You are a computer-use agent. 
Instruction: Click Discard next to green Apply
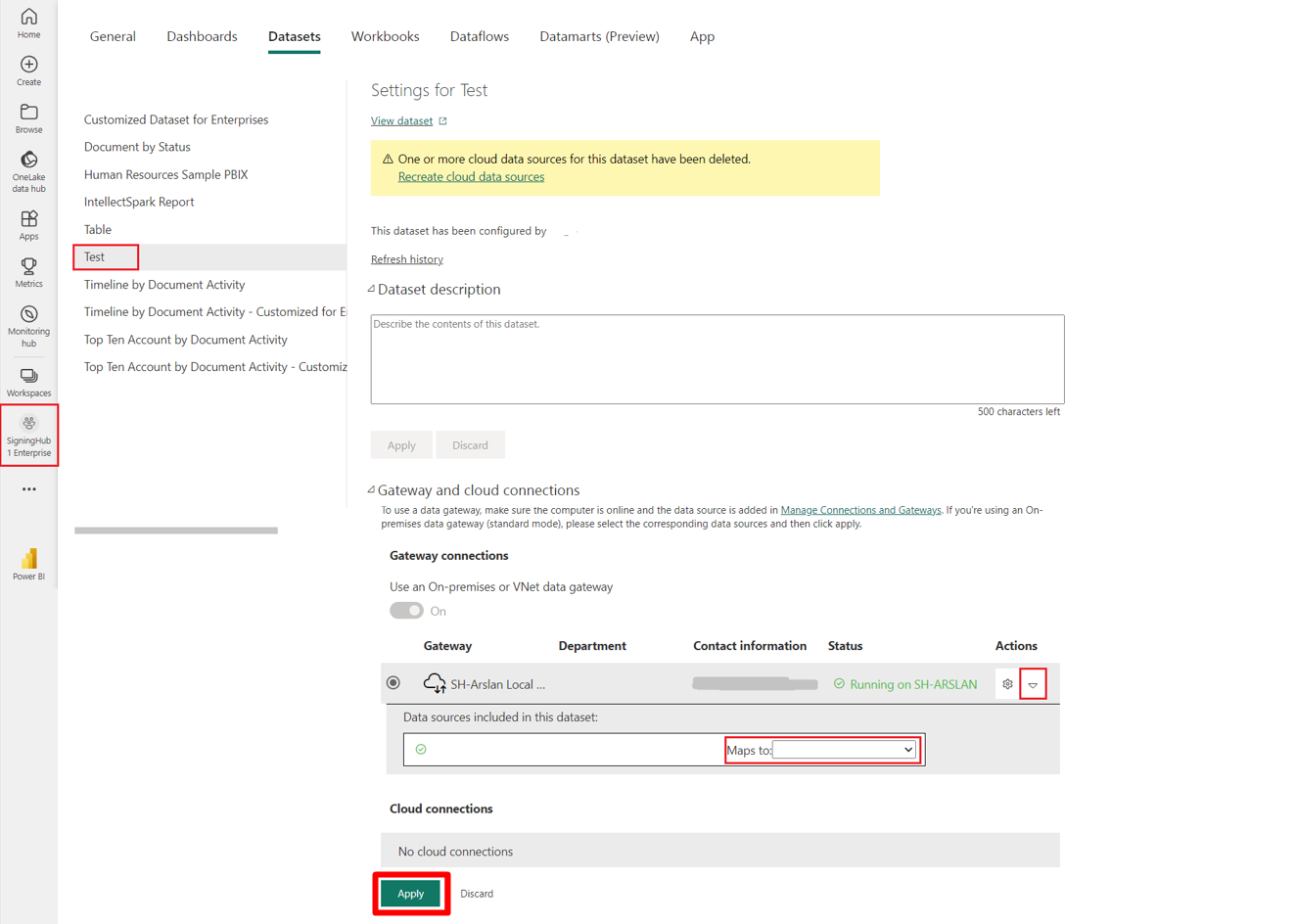click(477, 894)
